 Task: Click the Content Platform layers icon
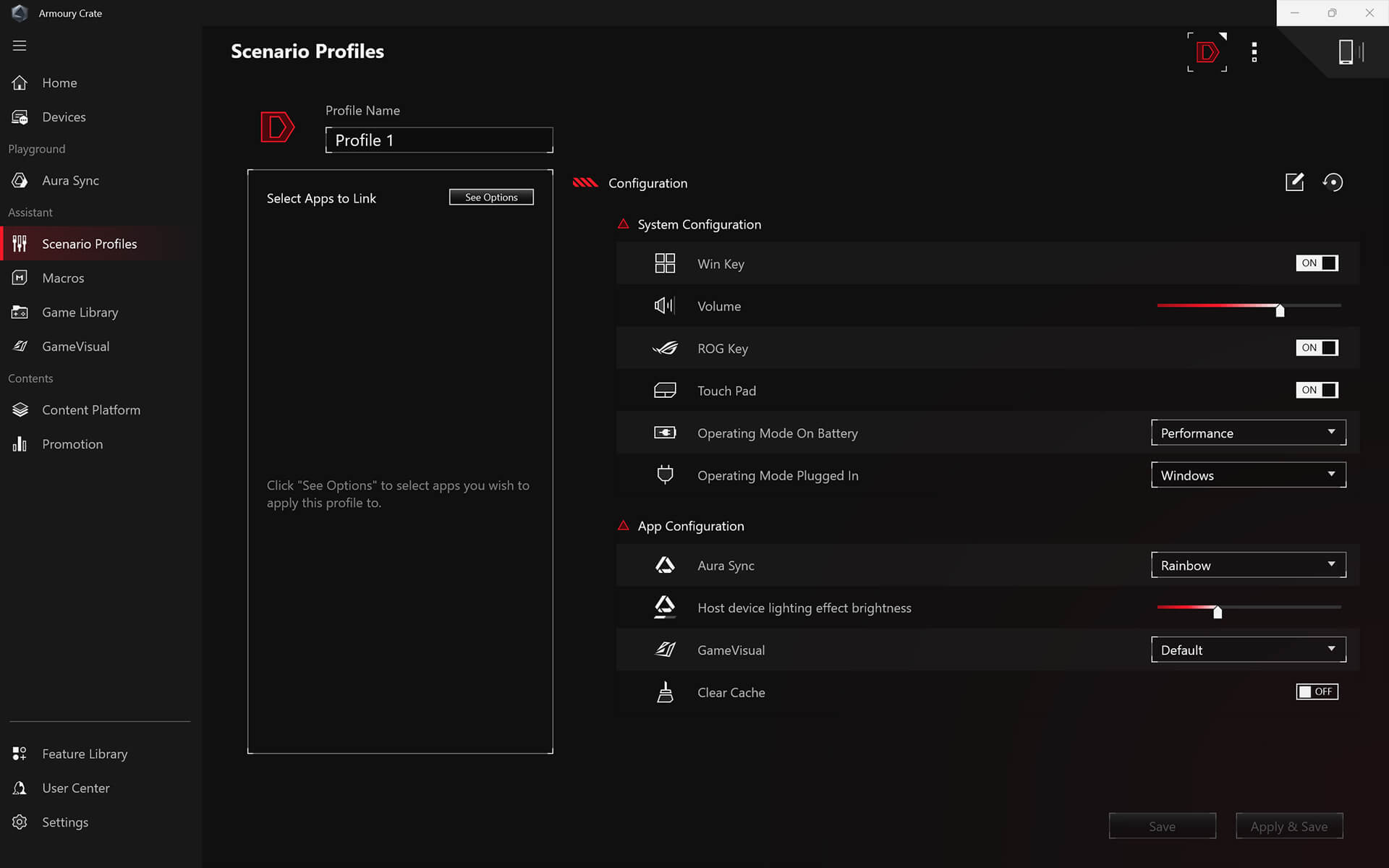pyautogui.click(x=20, y=410)
